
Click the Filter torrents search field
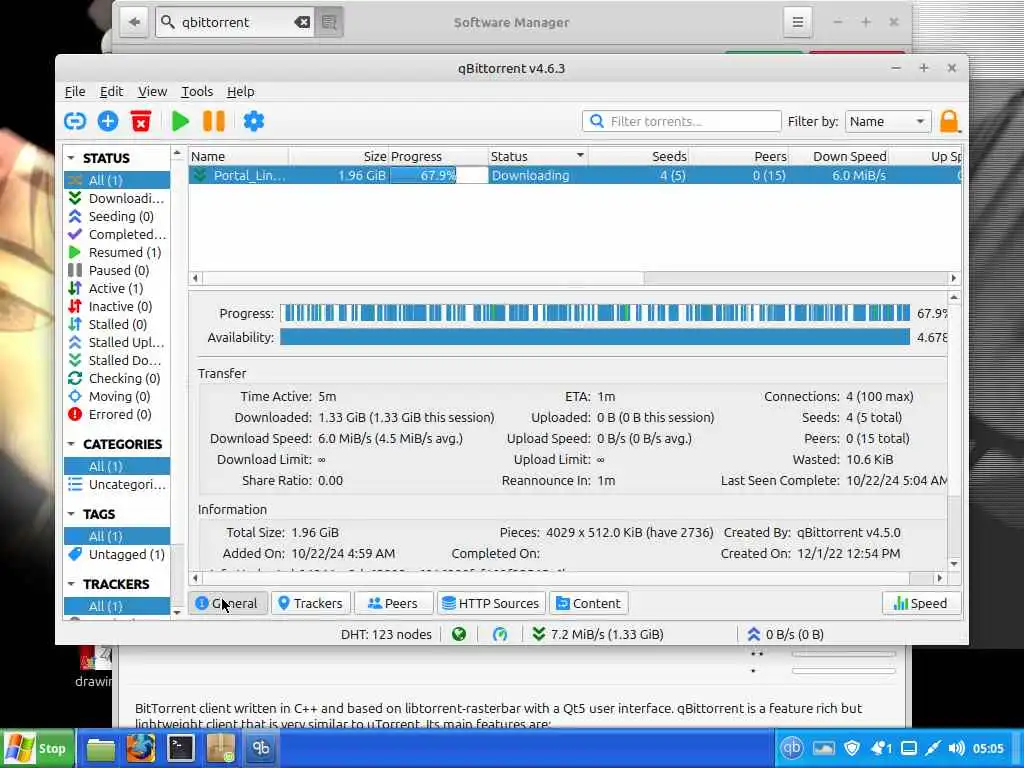click(x=681, y=121)
